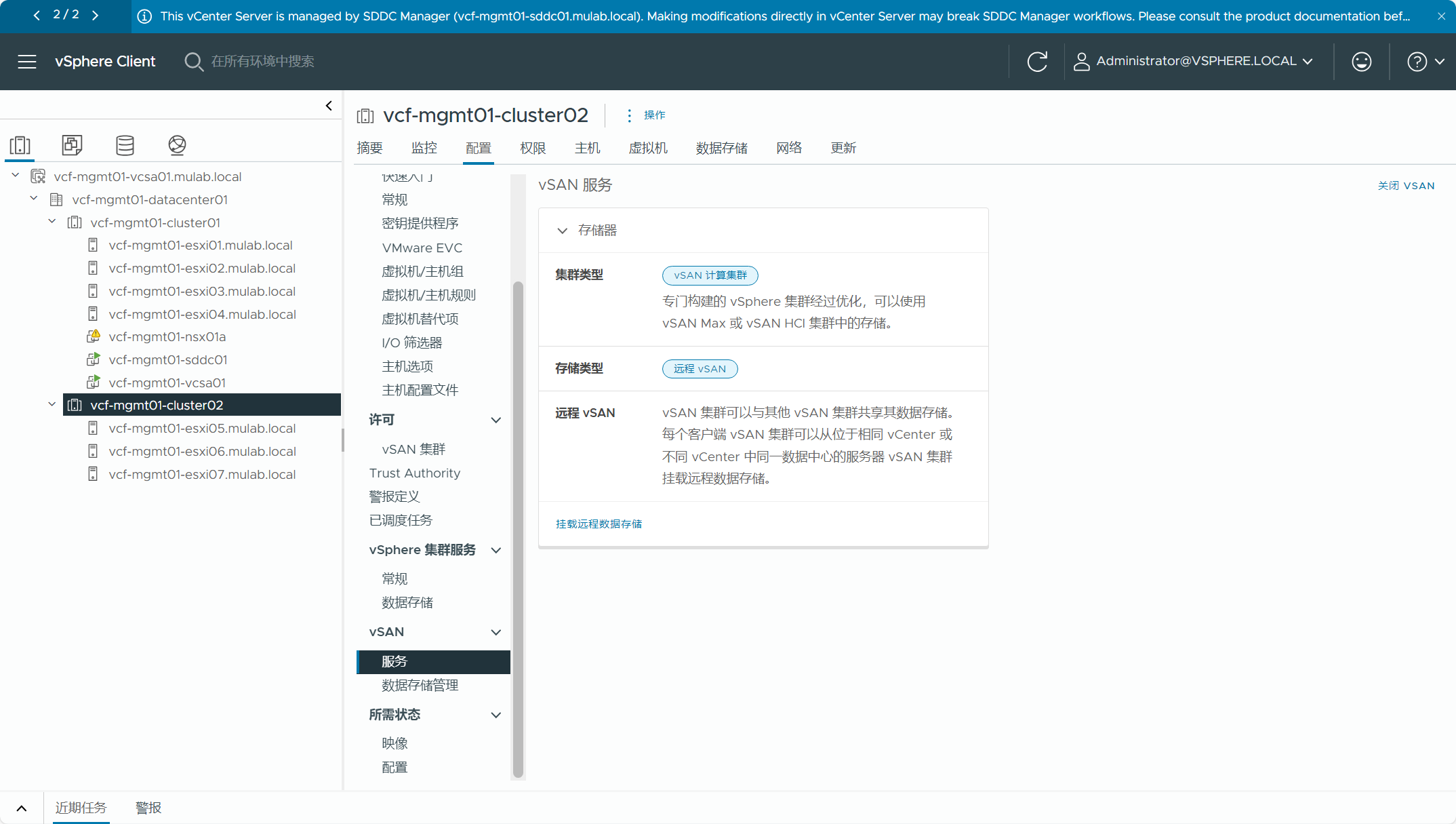This screenshot has height=824, width=1456.
Task: Open the feedback smiley icon
Action: 1362,62
